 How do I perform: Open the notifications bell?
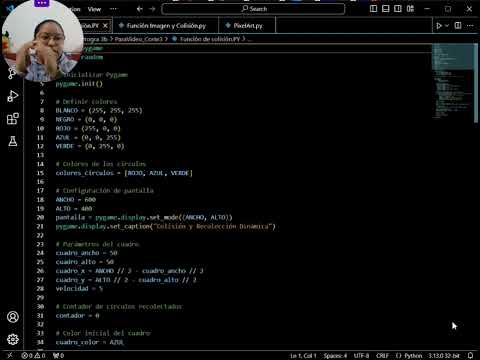click(470, 356)
